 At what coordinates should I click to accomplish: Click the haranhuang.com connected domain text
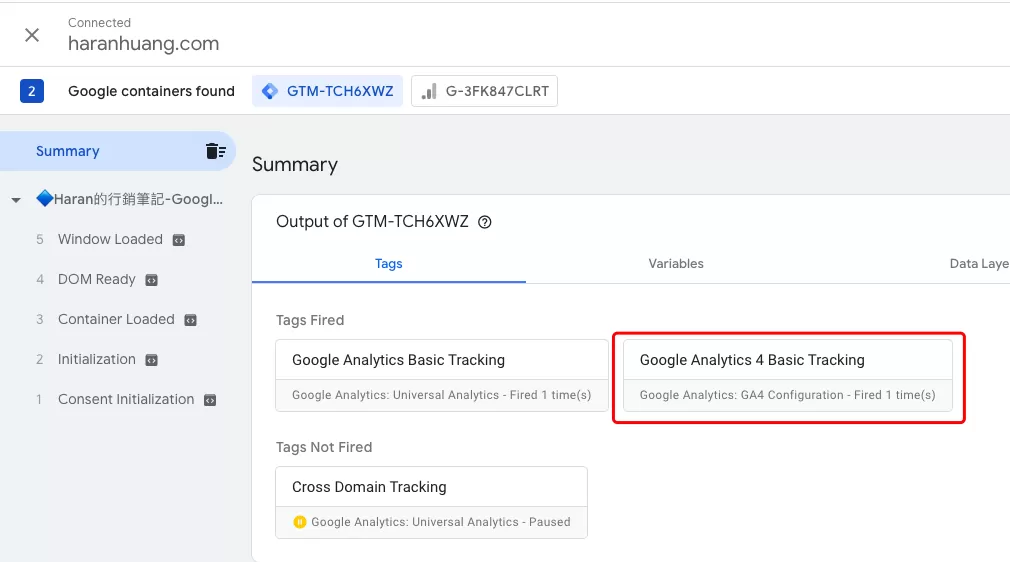coord(144,44)
